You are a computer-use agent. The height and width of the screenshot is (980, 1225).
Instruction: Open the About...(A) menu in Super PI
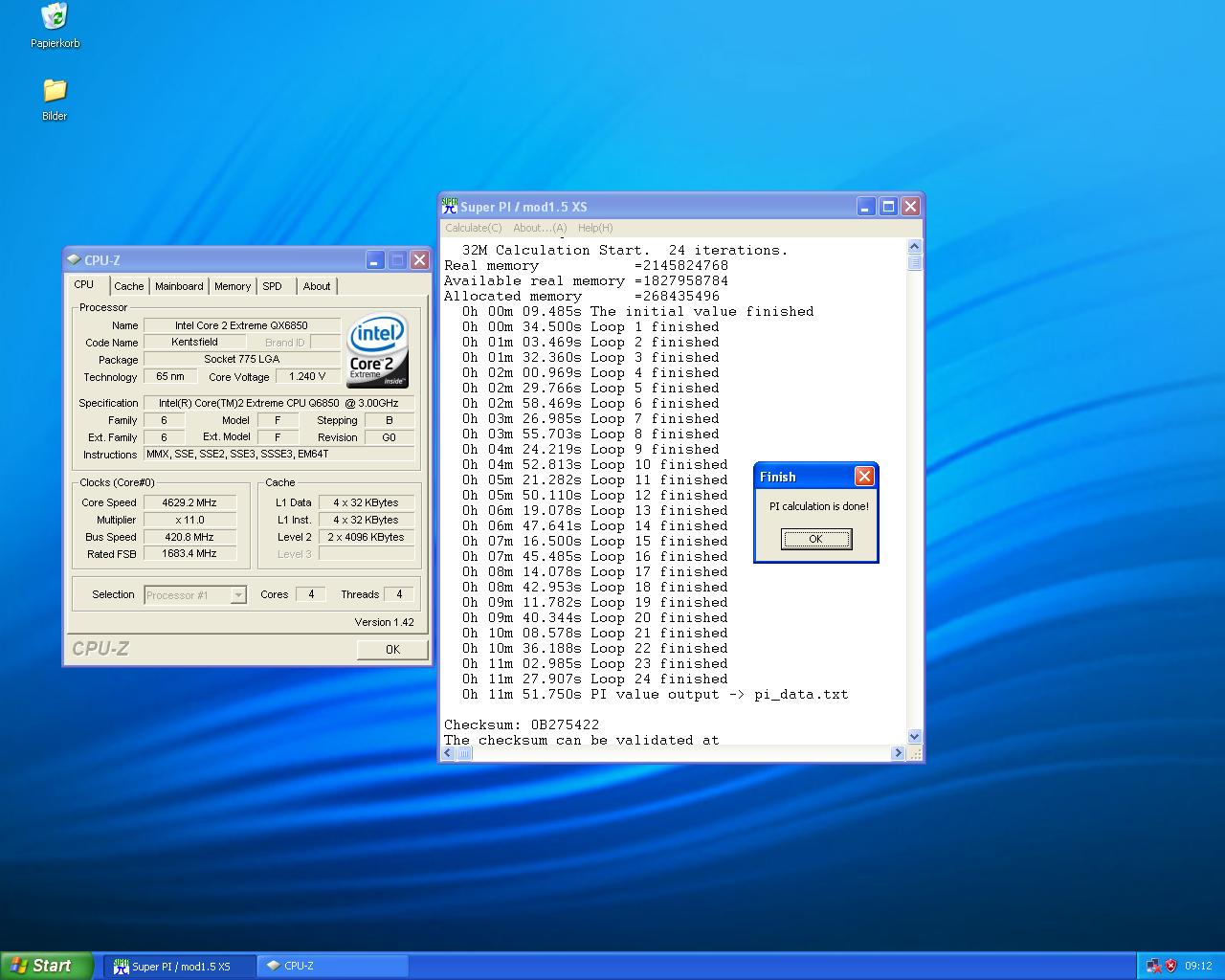pos(540,228)
